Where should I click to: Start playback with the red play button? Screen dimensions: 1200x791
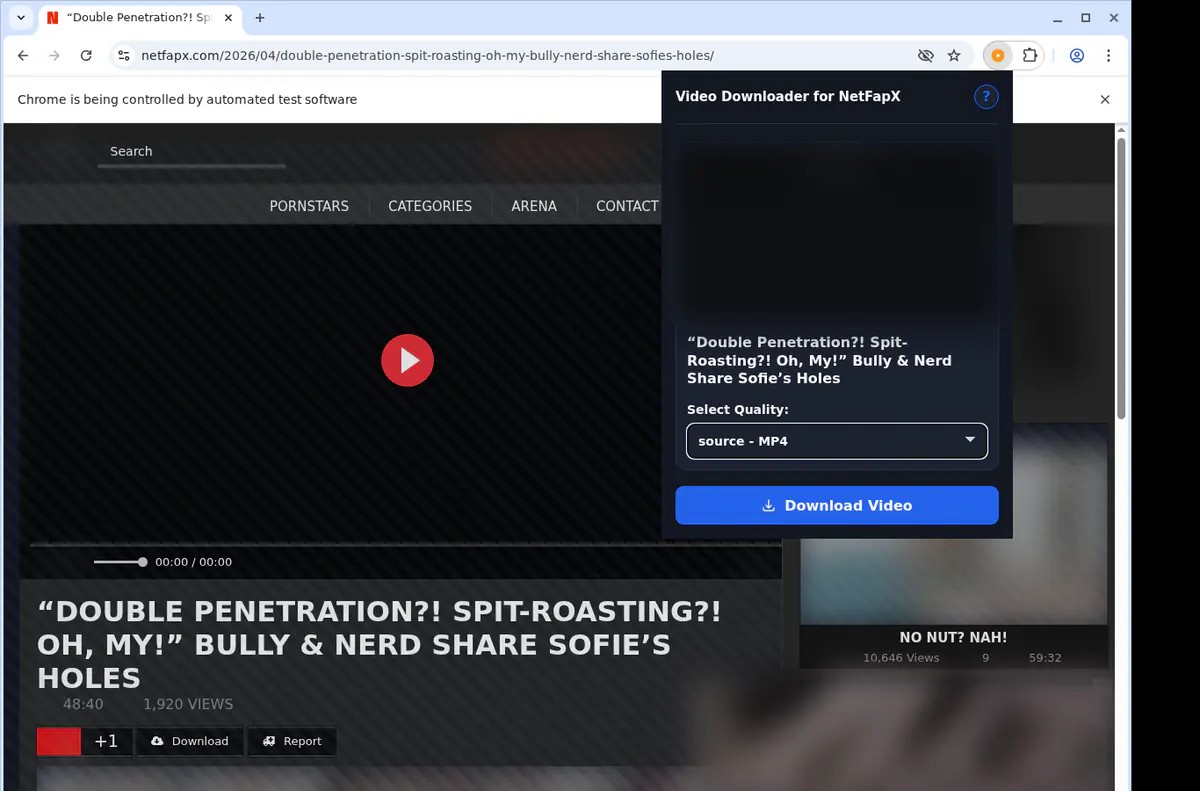(407, 360)
